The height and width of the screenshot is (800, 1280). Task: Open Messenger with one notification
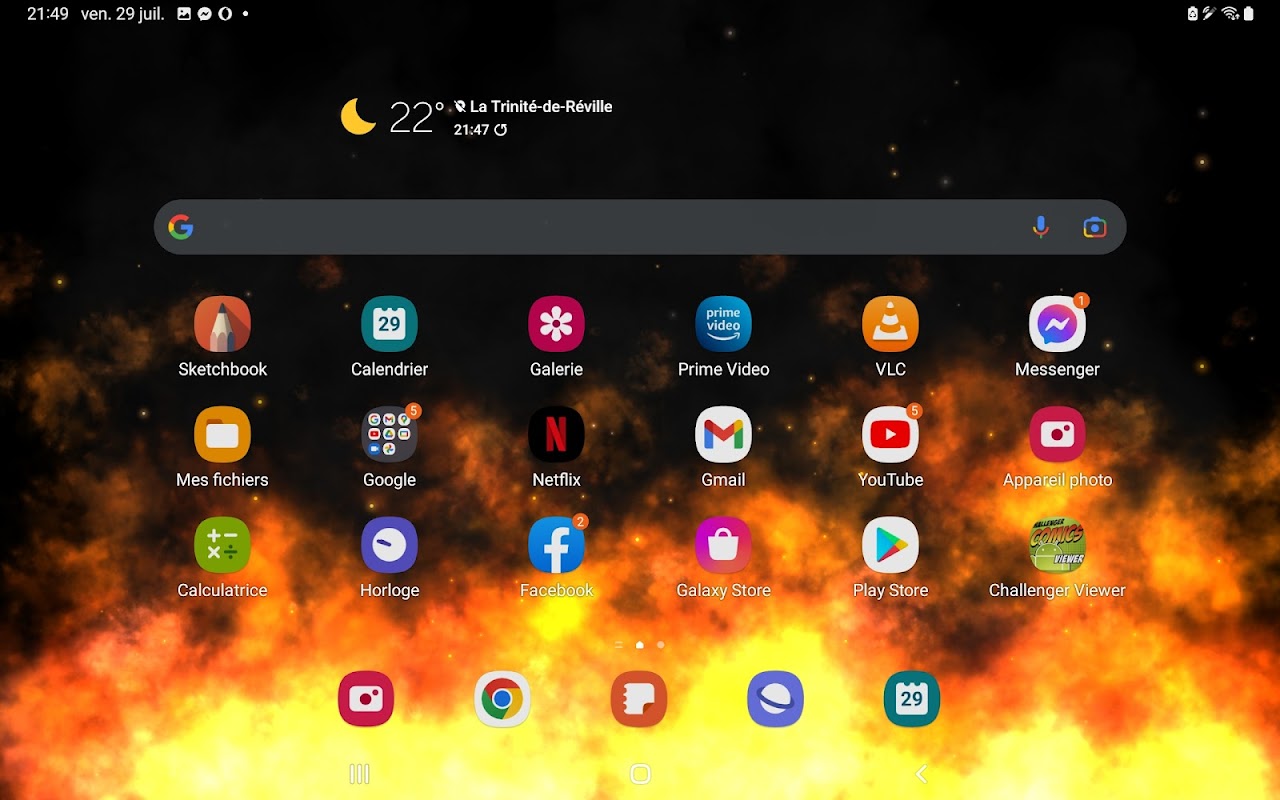tap(1057, 324)
